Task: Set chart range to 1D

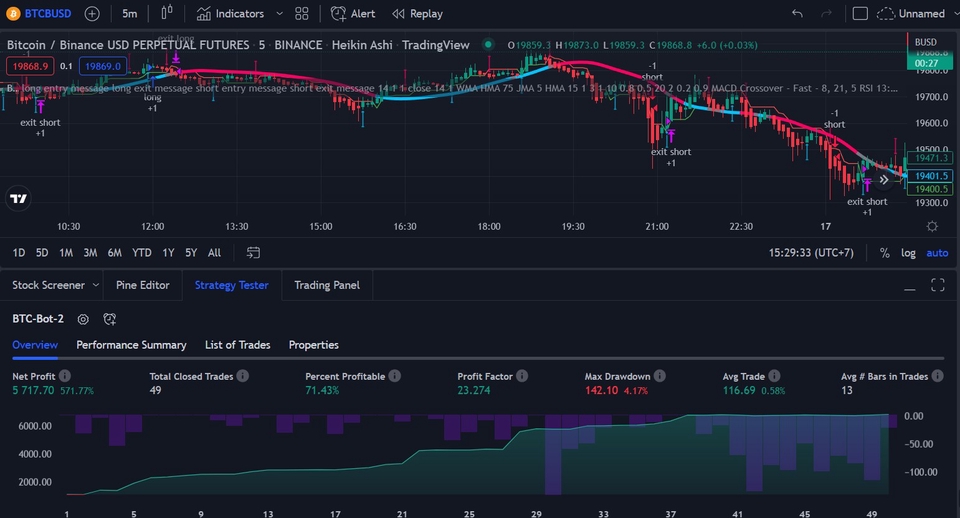Action: point(19,253)
